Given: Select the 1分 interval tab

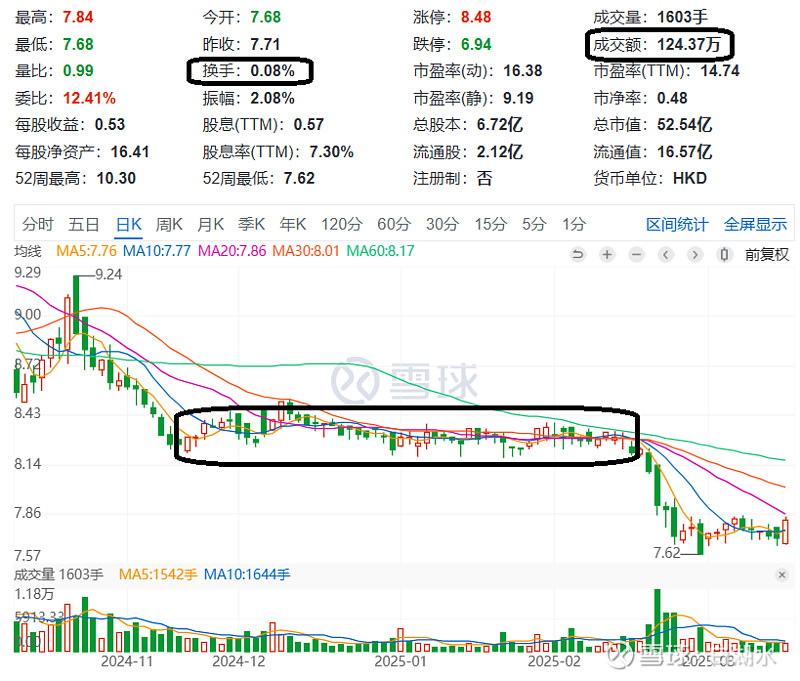Looking at the screenshot, I should pyautogui.click(x=574, y=224).
